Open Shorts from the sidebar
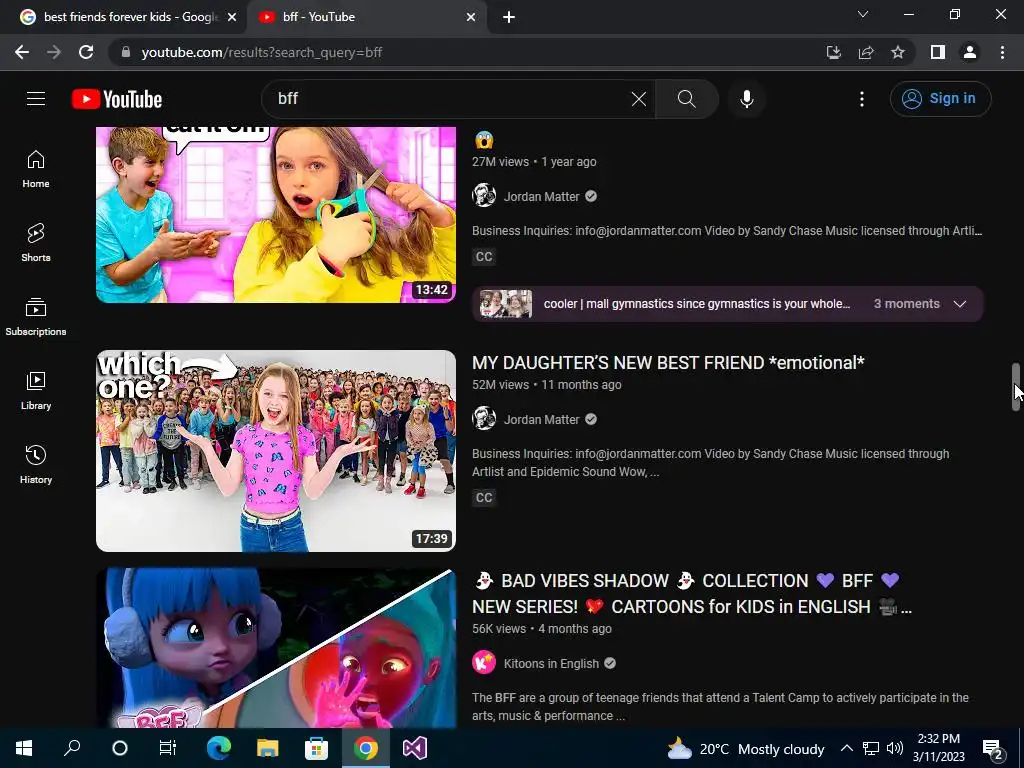1024x768 pixels. [36, 243]
